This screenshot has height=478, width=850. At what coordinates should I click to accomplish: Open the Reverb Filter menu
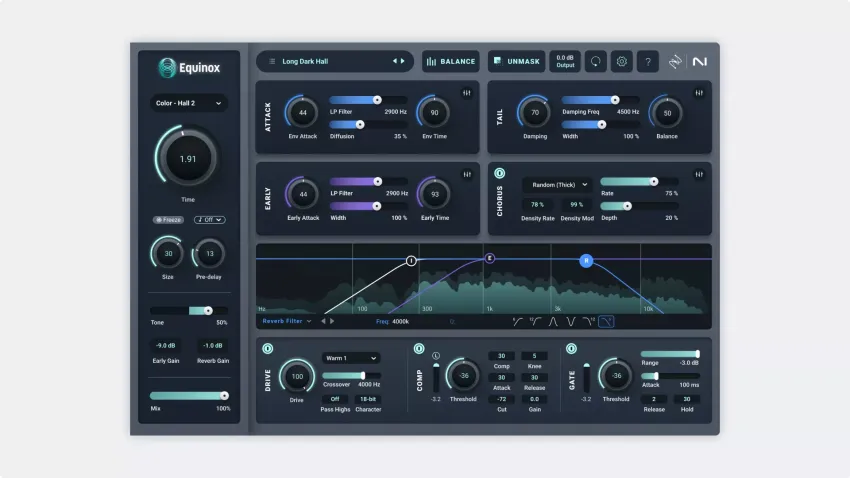click(286, 321)
